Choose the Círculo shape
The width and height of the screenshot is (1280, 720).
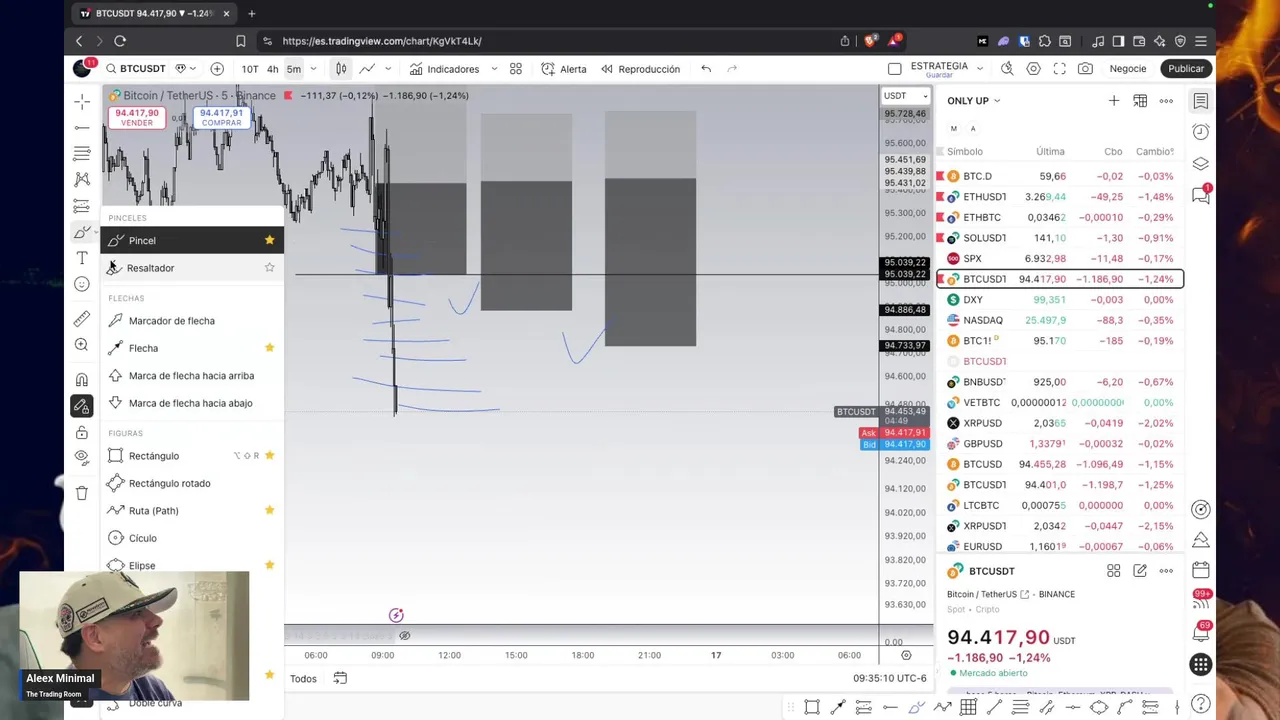pyautogui.click(x=191, y=538)
